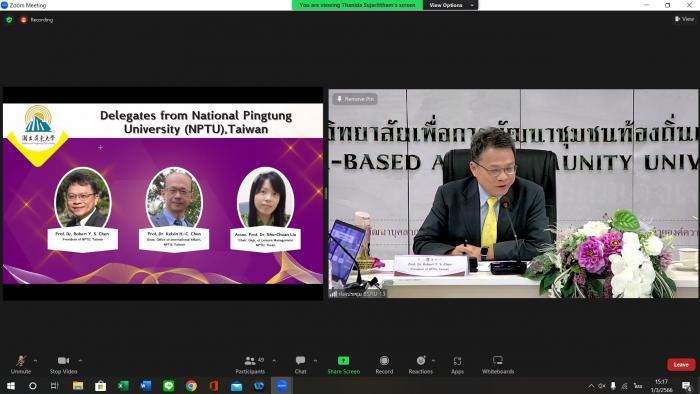Open Zoom Apps panel
Viewport: 700px width, 394px height.
pyautogui.click(x=458, y=364)
